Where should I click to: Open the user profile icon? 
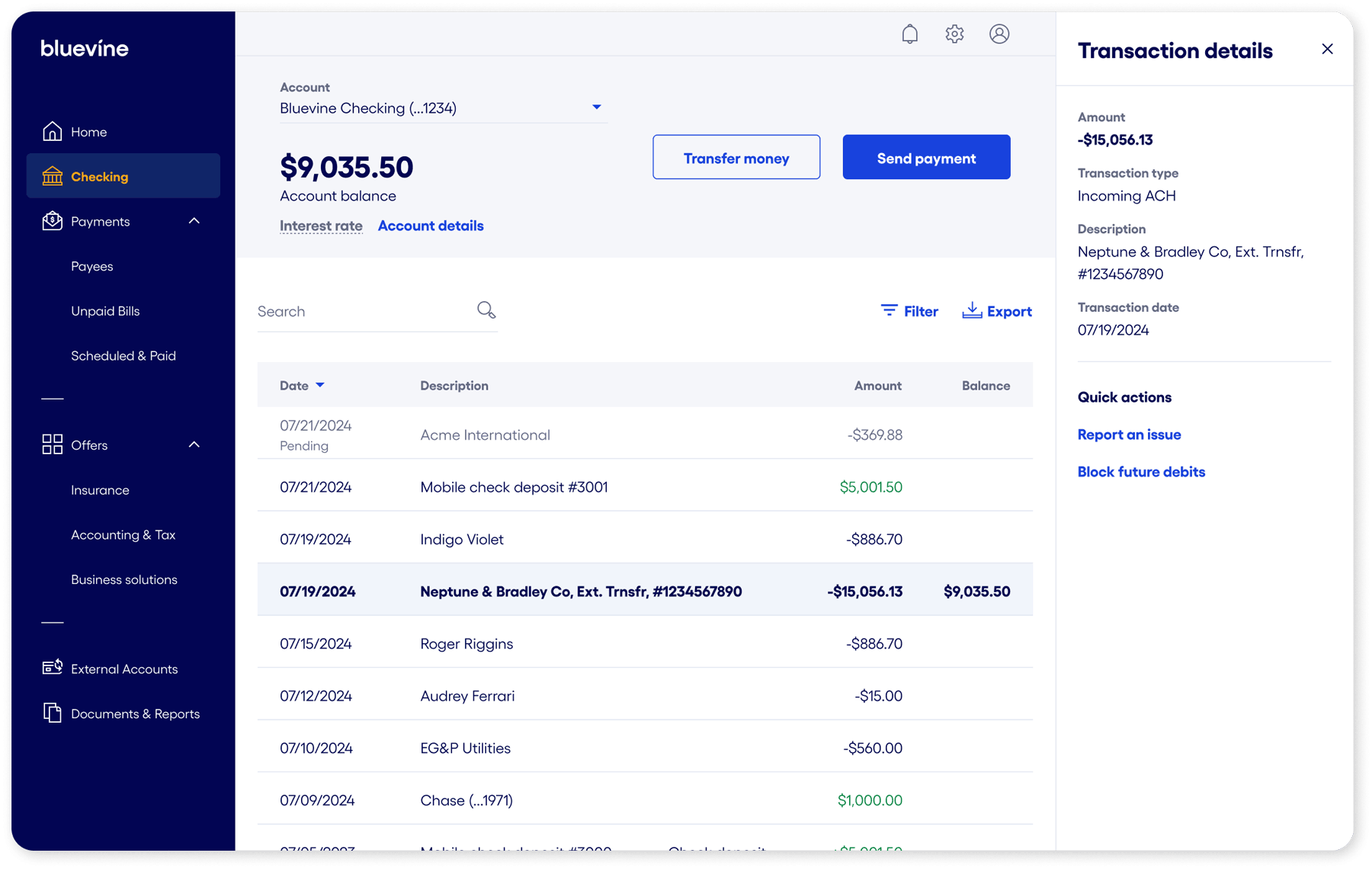click(999, 34)
